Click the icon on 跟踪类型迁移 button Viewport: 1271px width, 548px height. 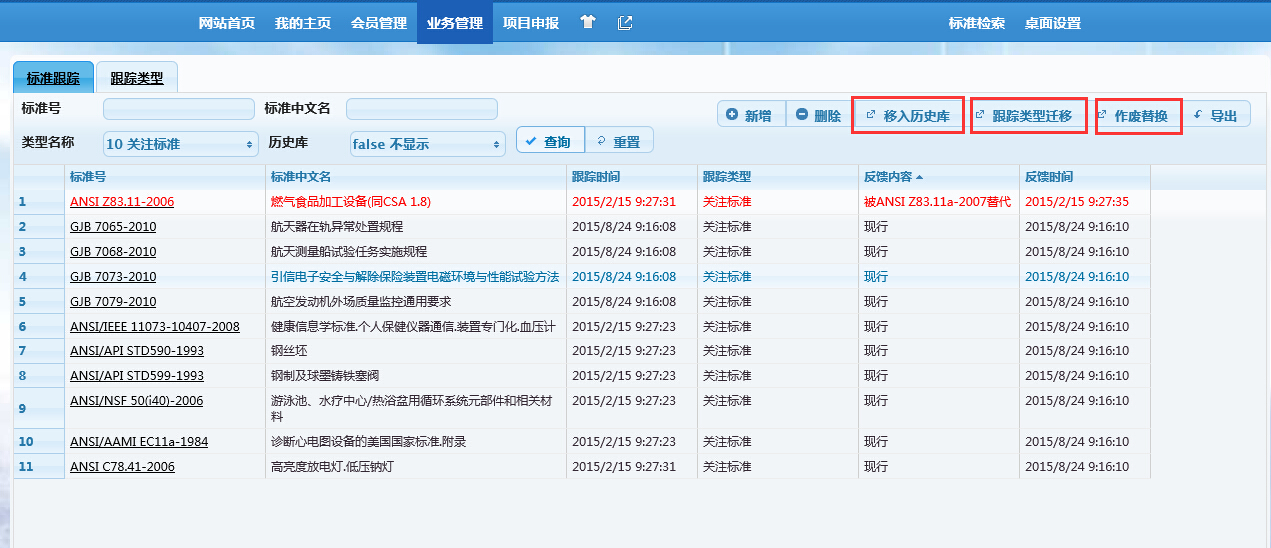(x=980, y=115)
